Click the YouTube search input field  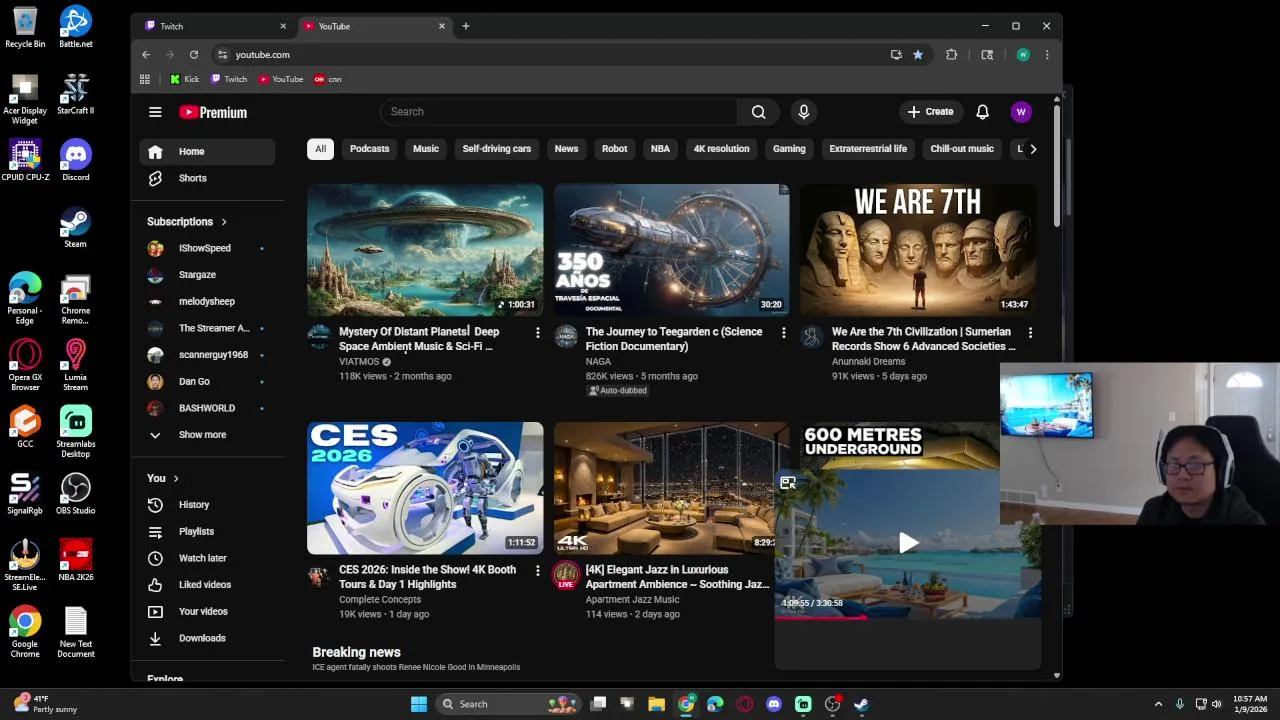tap(558, 112)
